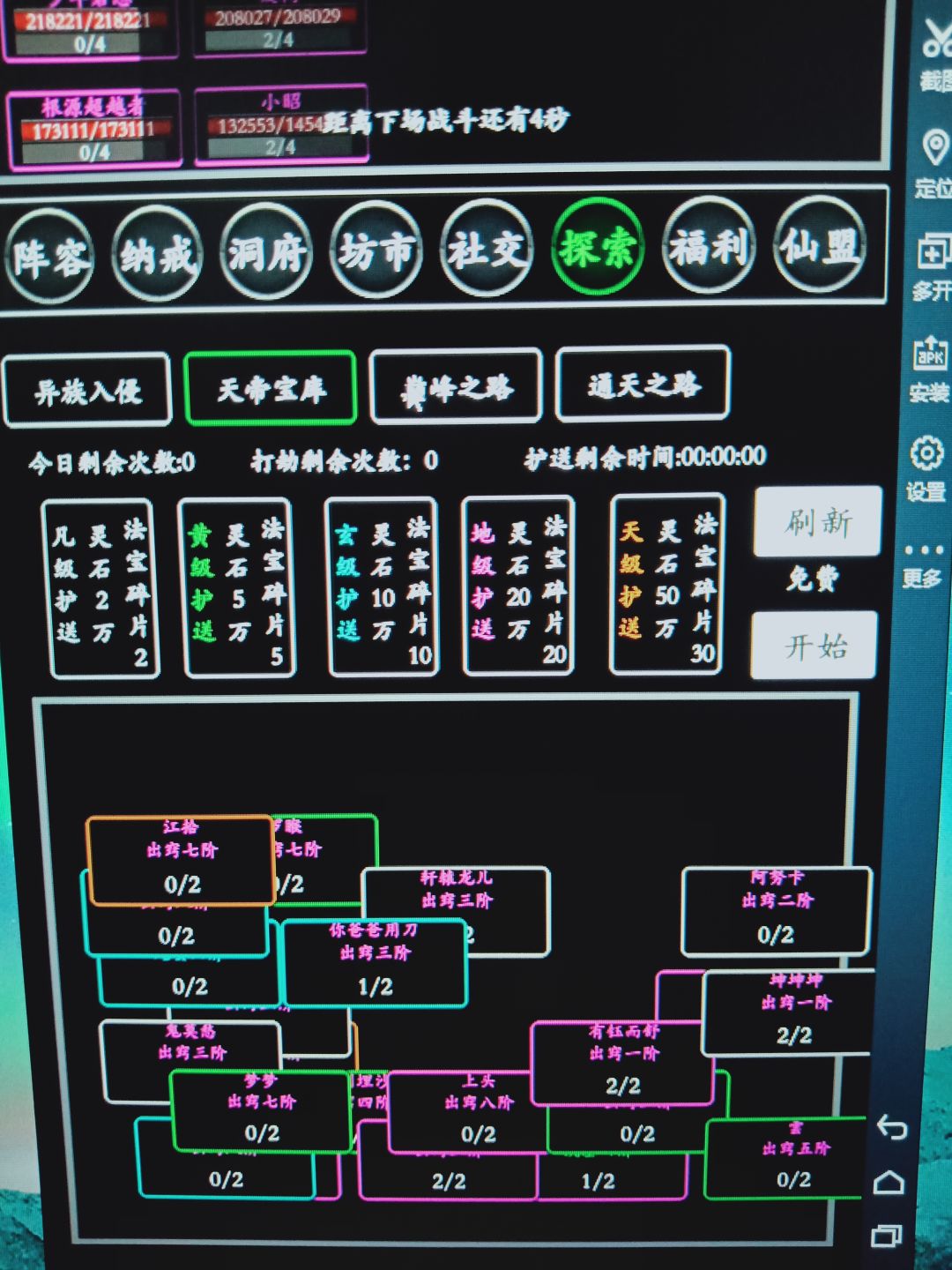Screen dimensions: 952x1270
Task: Select the 地级护送 card
Action: click(x=518, y=586)
